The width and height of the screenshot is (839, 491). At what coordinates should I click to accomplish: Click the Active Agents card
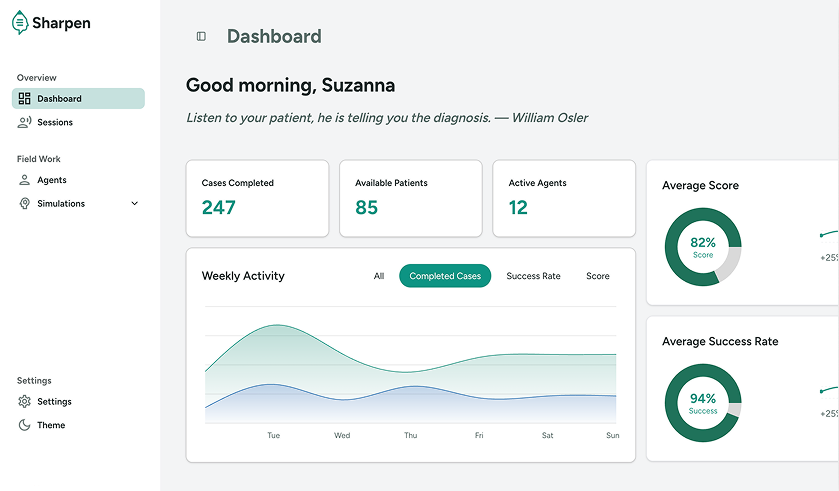(x=564, y=198)
